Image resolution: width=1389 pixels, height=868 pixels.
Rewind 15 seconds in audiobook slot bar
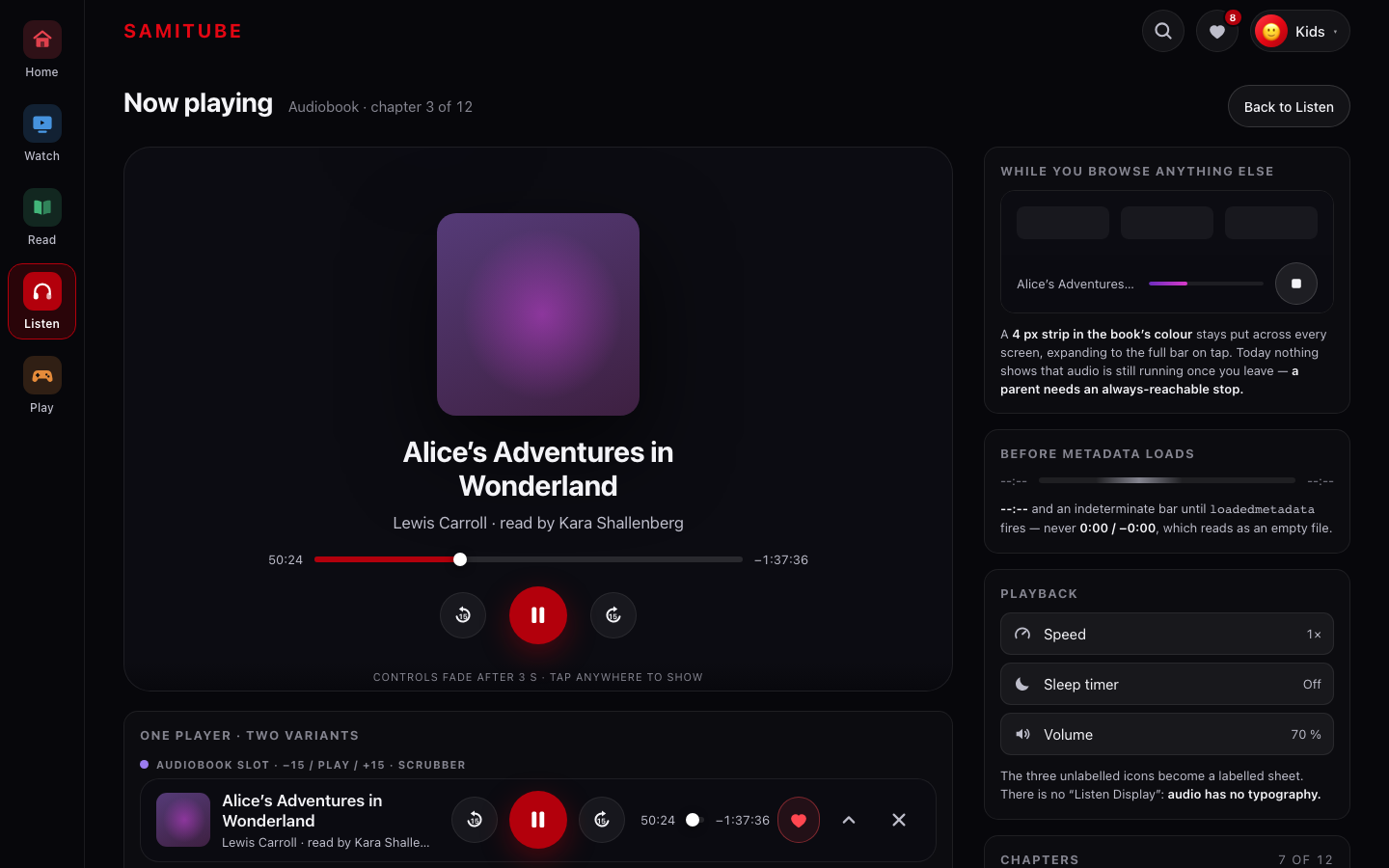pyautogui.click(x=475, y=820)
